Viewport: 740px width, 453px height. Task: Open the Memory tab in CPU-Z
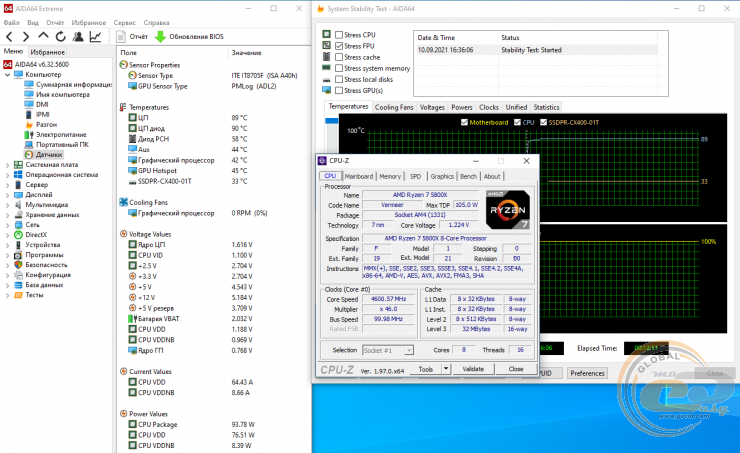pos(390,176)
